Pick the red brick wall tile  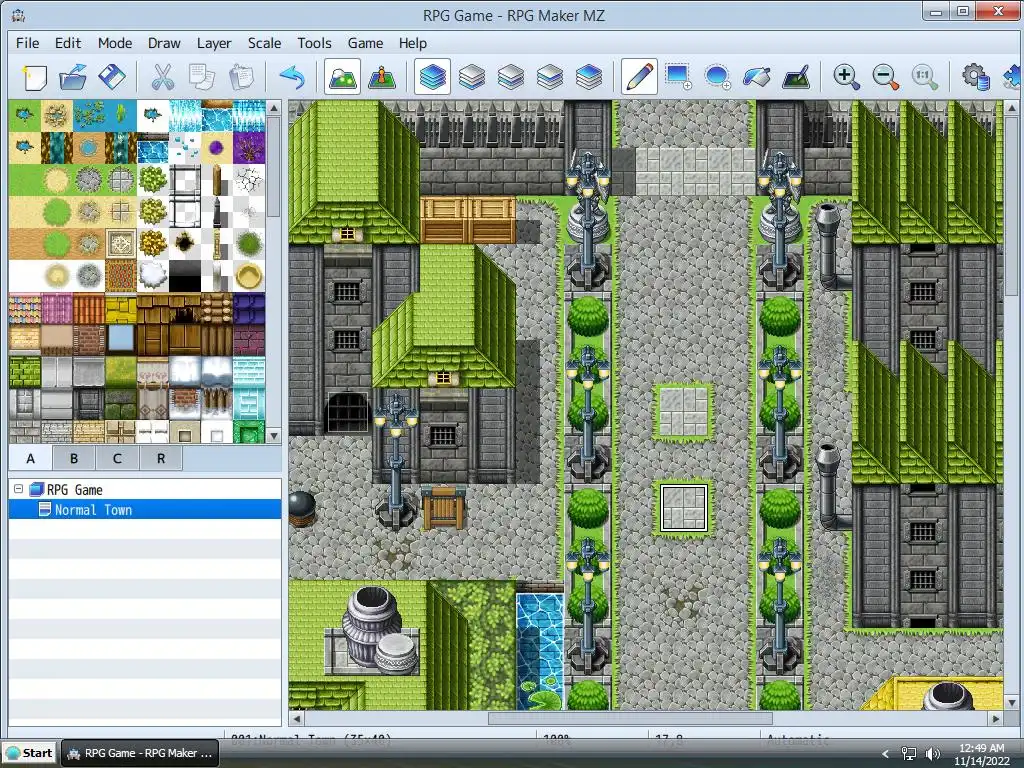[x=89, y=341]
